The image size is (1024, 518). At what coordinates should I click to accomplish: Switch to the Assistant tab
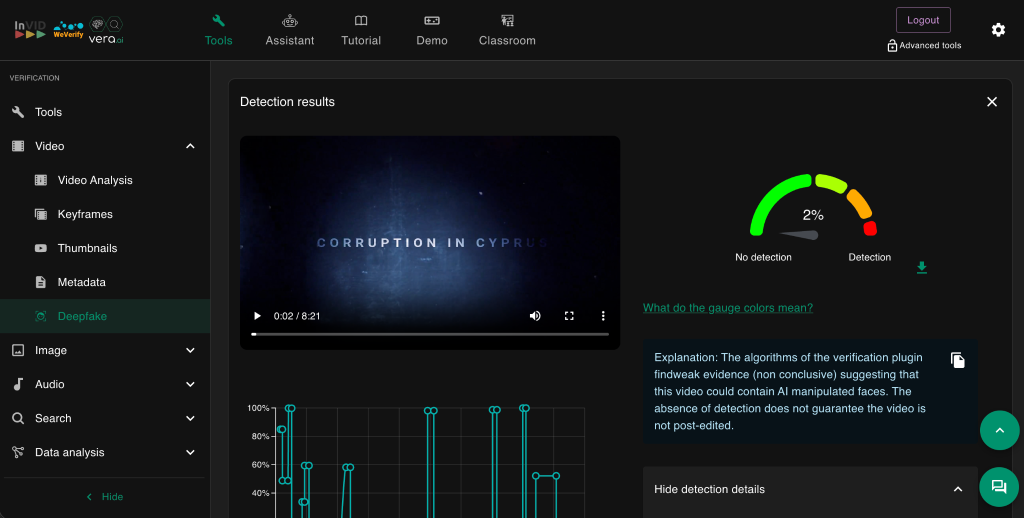tap(290, 30)
